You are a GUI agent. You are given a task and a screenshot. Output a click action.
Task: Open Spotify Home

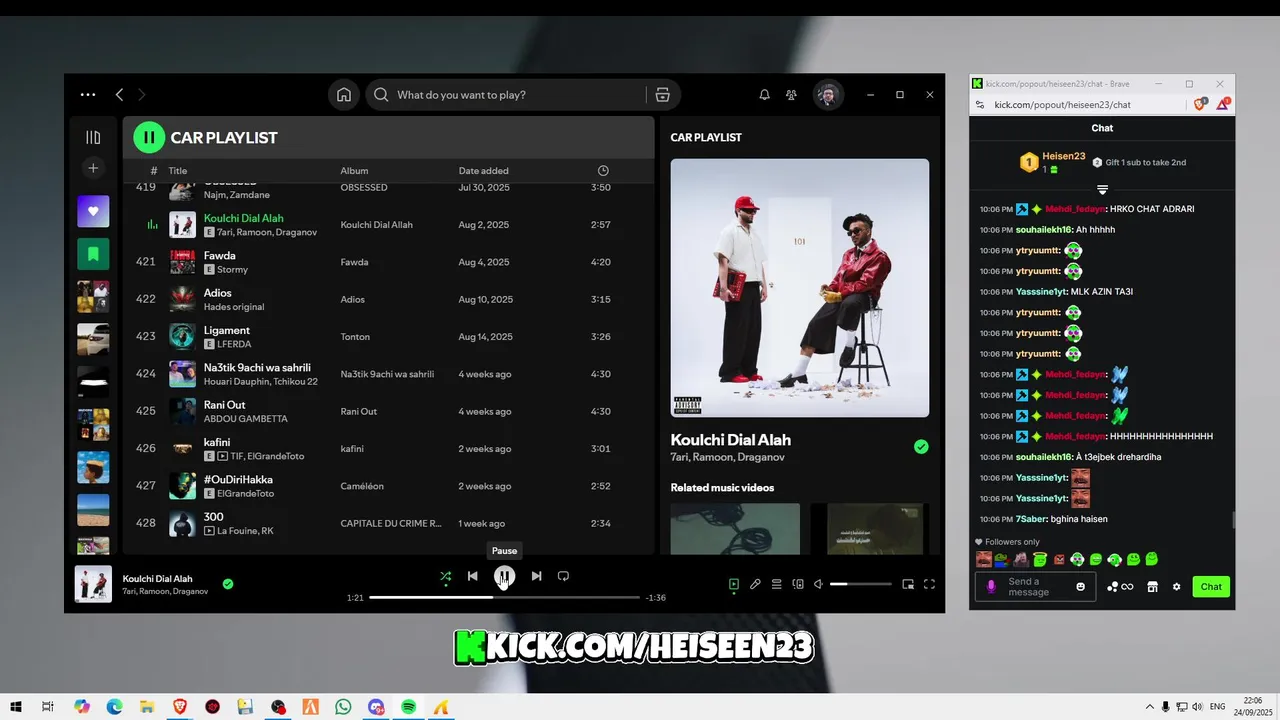click(344, 95)
